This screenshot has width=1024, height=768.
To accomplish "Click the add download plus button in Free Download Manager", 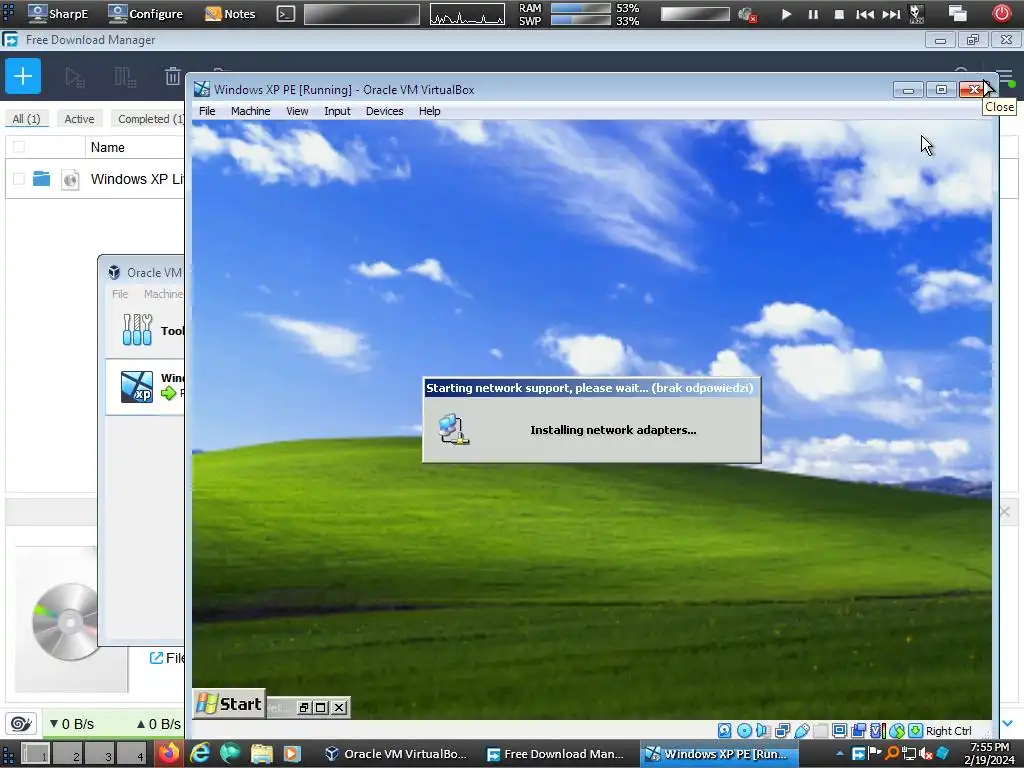I will pyautogui.click(x=23, y=76).
